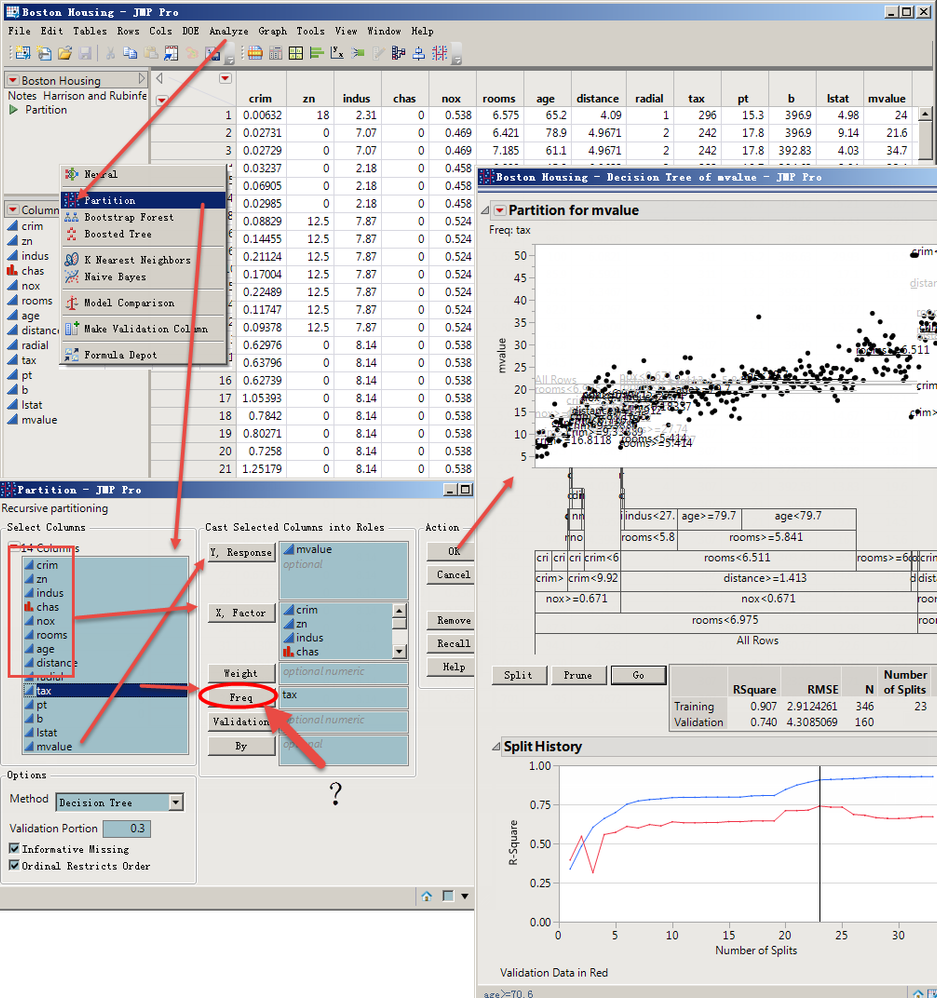This screenshot has width=937, height=998.
Task: Click the Save floppy disk icon
Action: coord(85,53)
